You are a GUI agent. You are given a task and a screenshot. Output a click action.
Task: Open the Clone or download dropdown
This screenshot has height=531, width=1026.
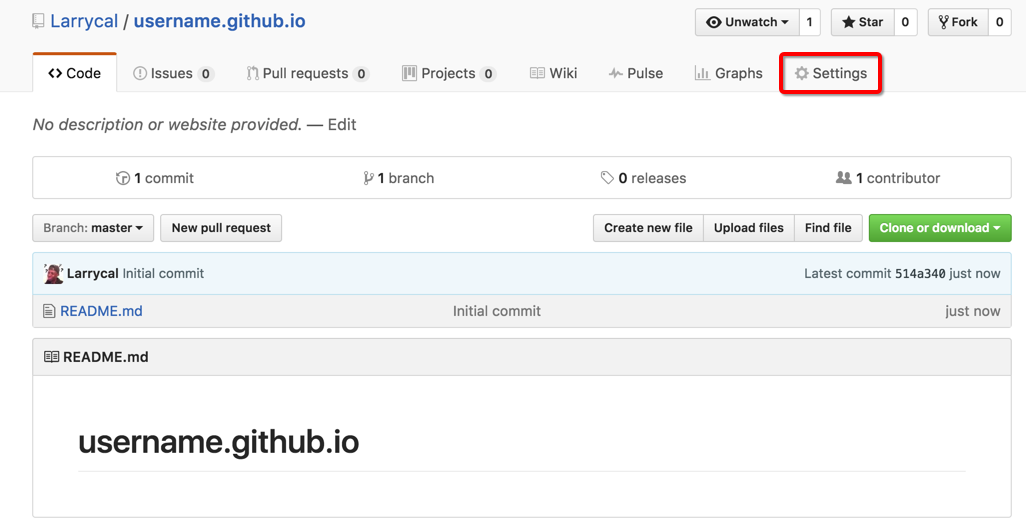pyautogui.click(x=939, y=228)
